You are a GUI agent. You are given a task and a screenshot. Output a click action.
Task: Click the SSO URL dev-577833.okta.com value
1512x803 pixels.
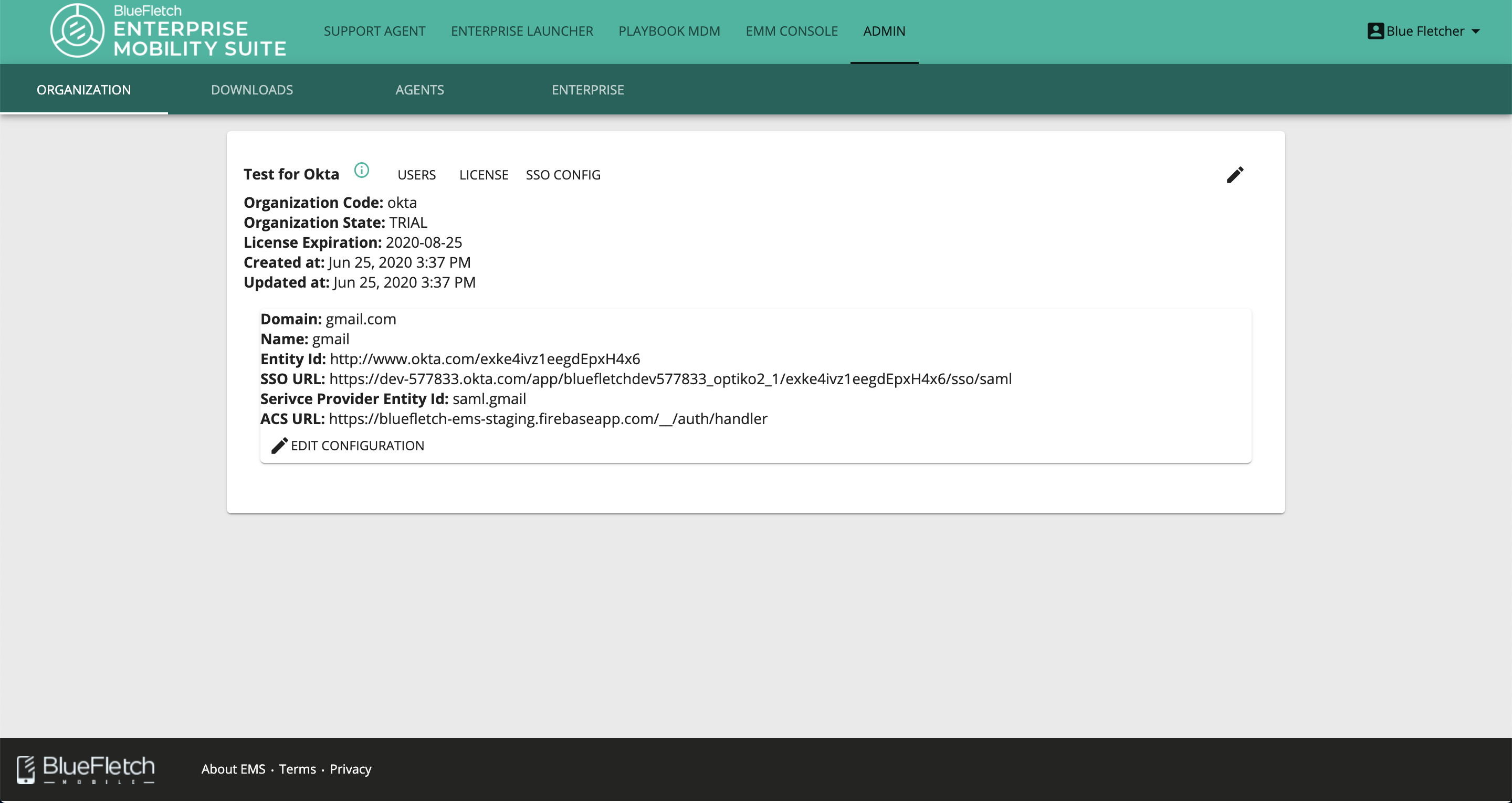pos(670,379)
